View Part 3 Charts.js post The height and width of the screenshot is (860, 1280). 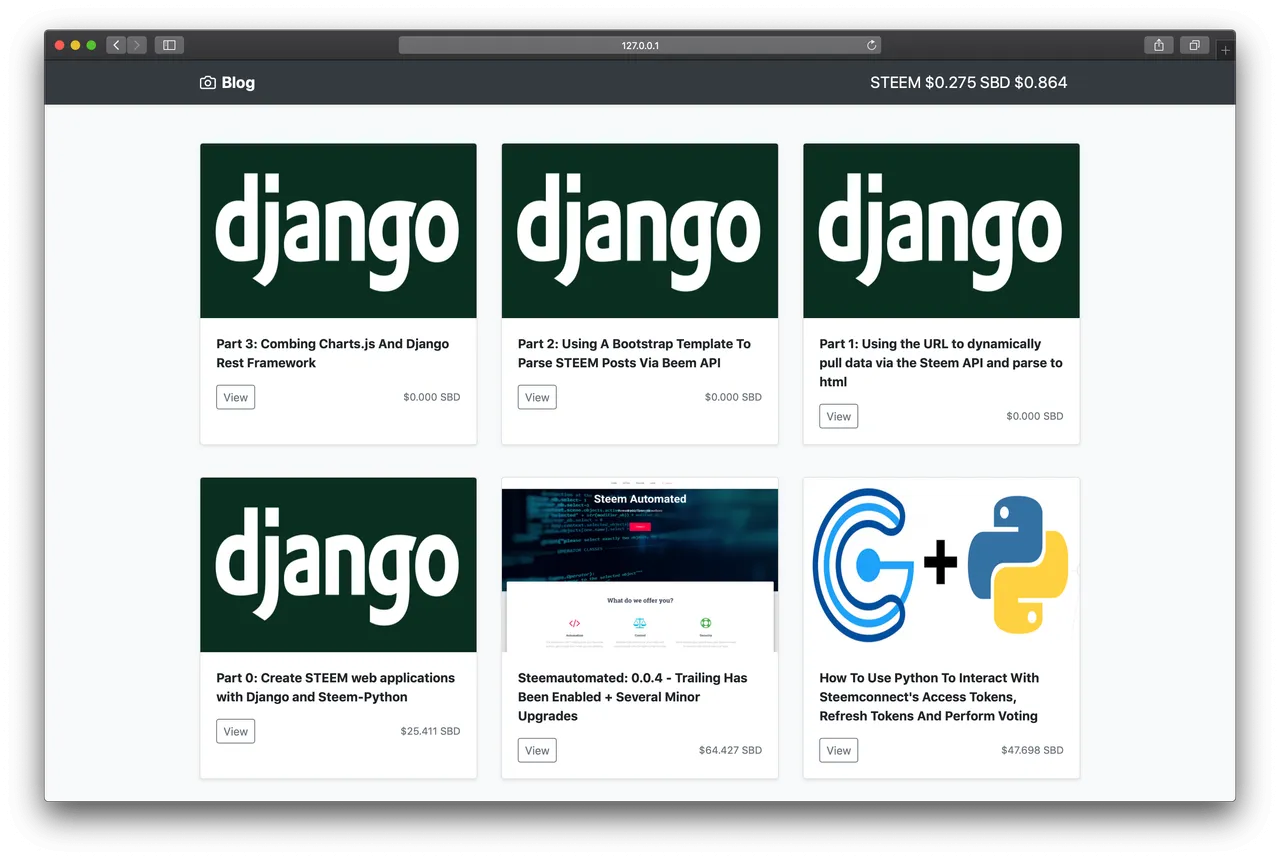[x=236, y=397]
